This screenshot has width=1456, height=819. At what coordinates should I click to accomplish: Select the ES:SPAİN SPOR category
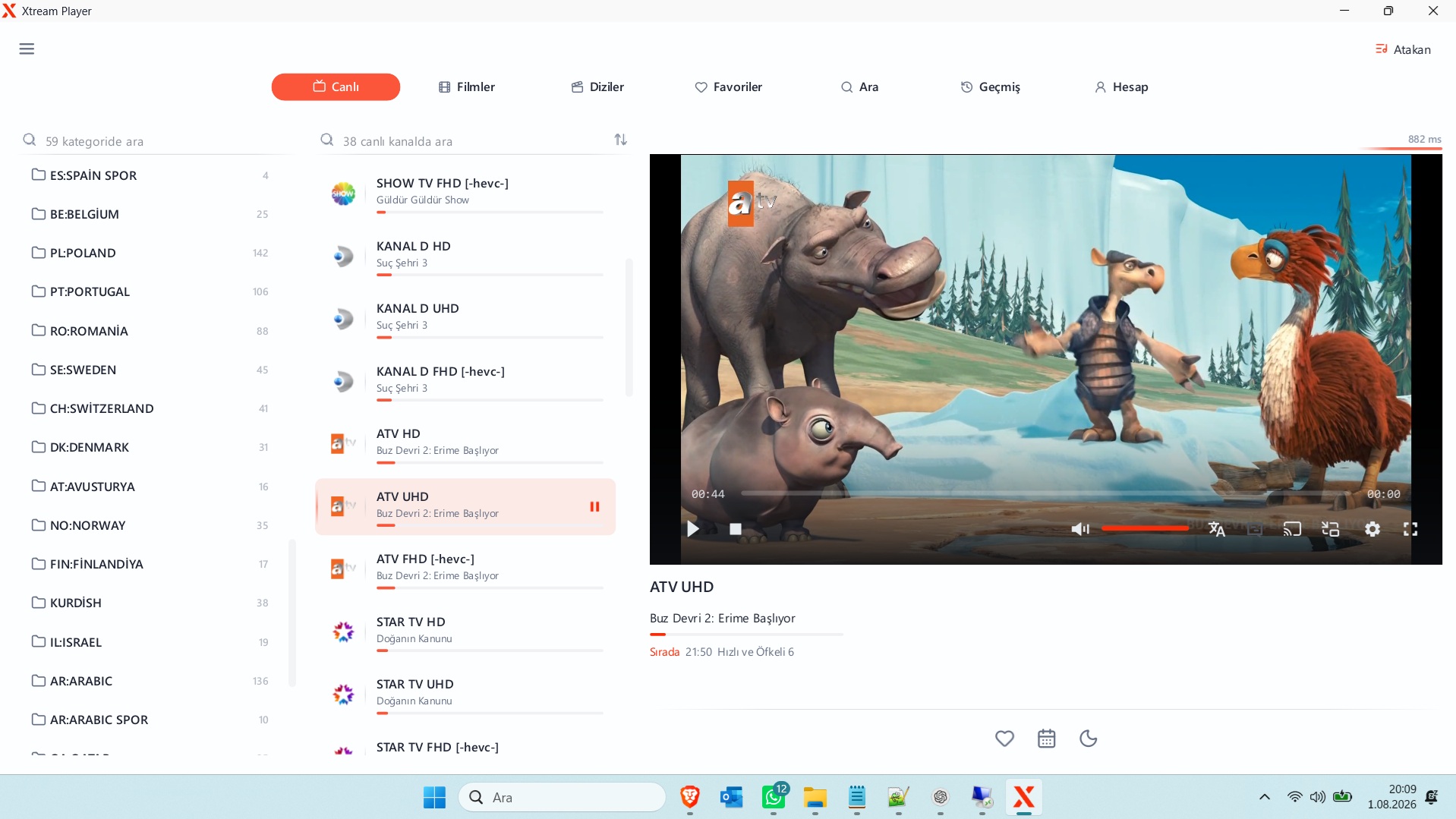150,175
